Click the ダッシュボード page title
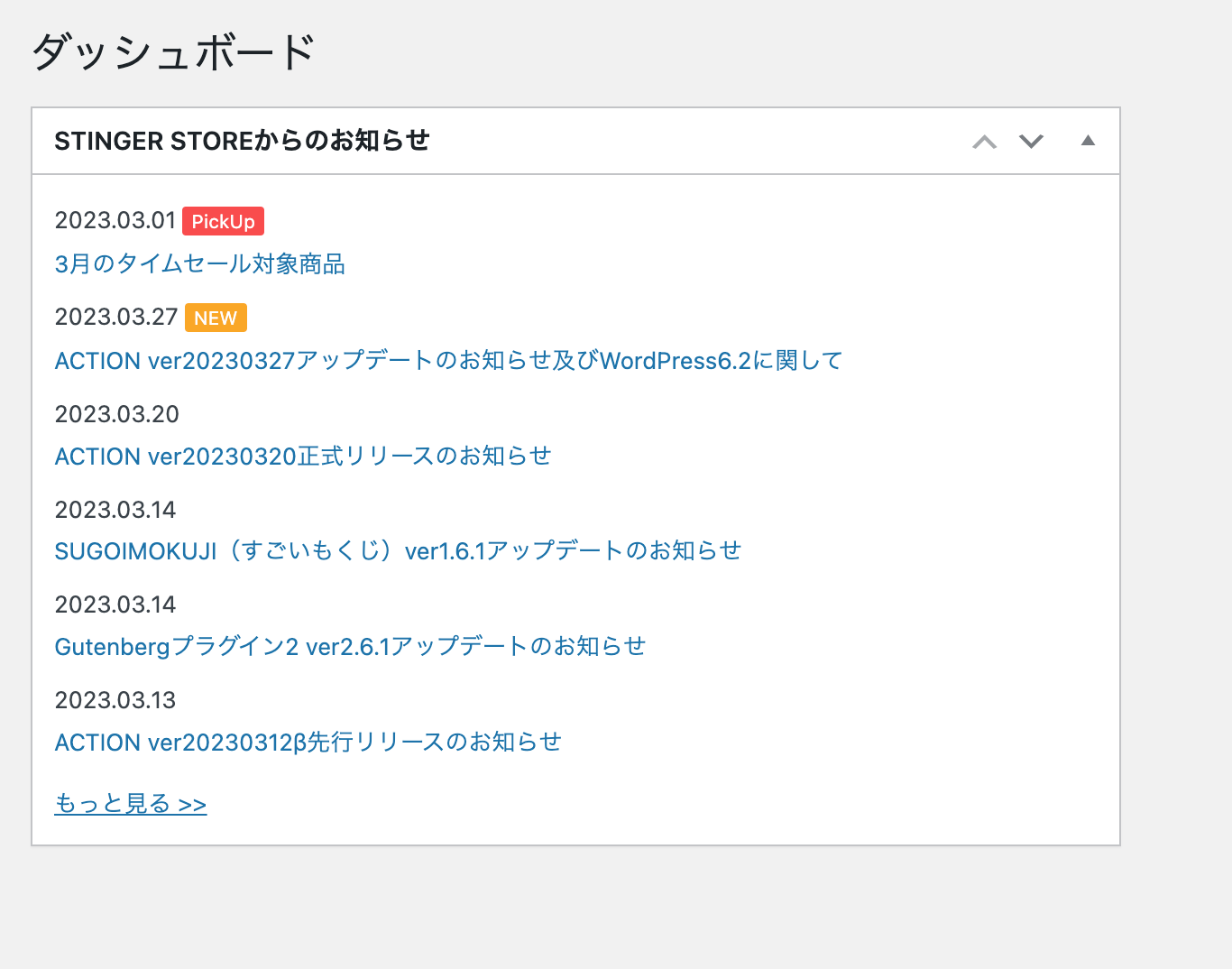Image resolution: width=1232 pixels, height=969 pixels. click(x=173, y=52)
